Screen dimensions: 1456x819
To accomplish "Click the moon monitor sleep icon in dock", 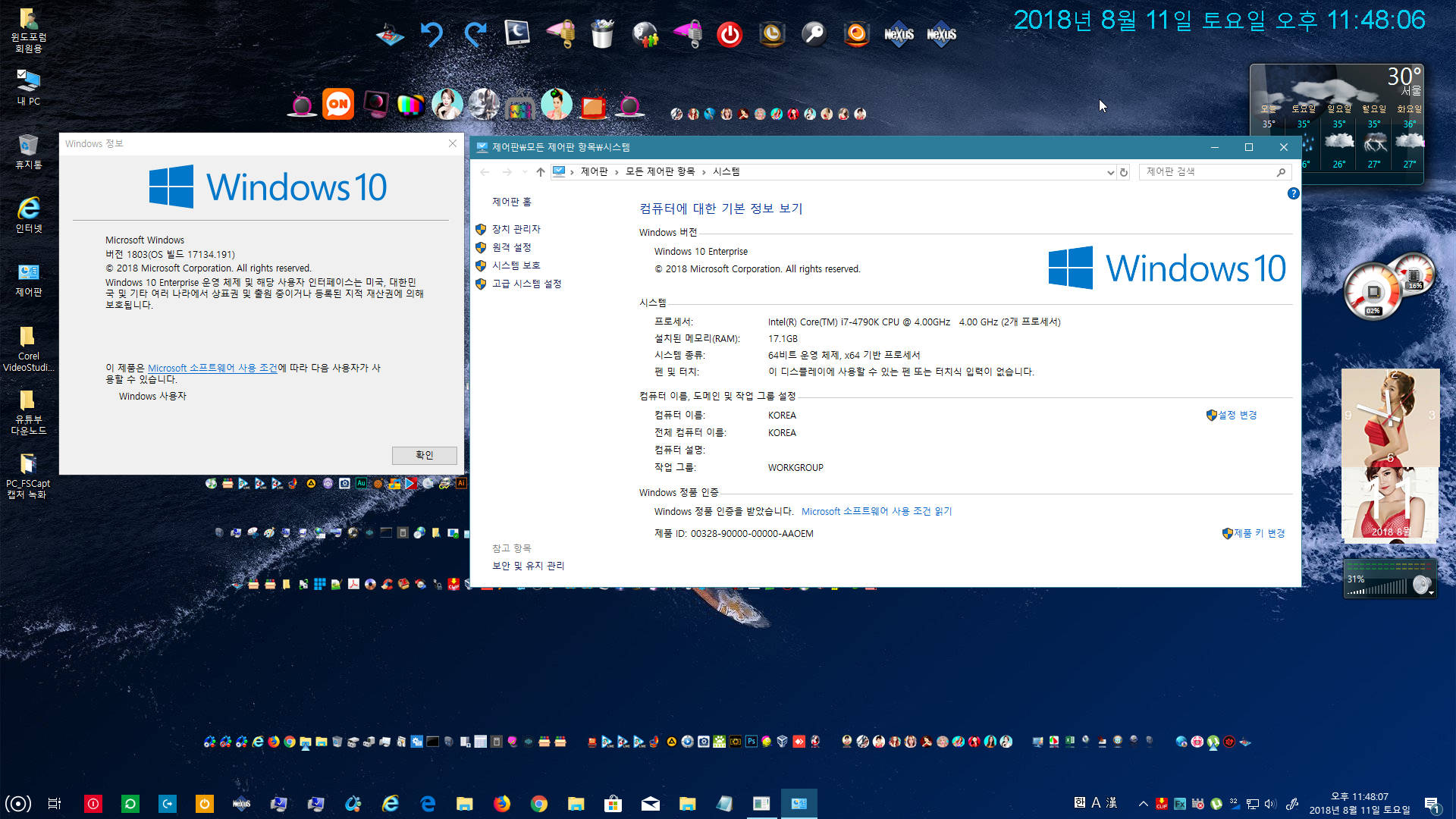I will (517, 34).
